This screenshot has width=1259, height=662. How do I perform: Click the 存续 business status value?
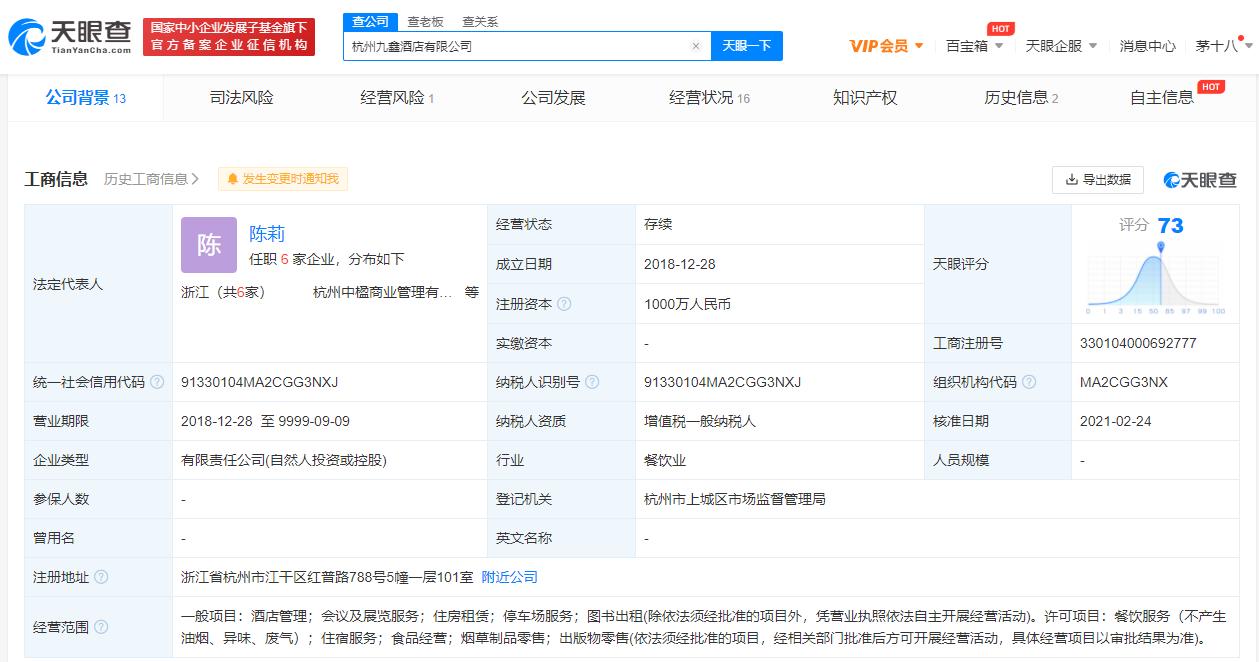(658, 225)
